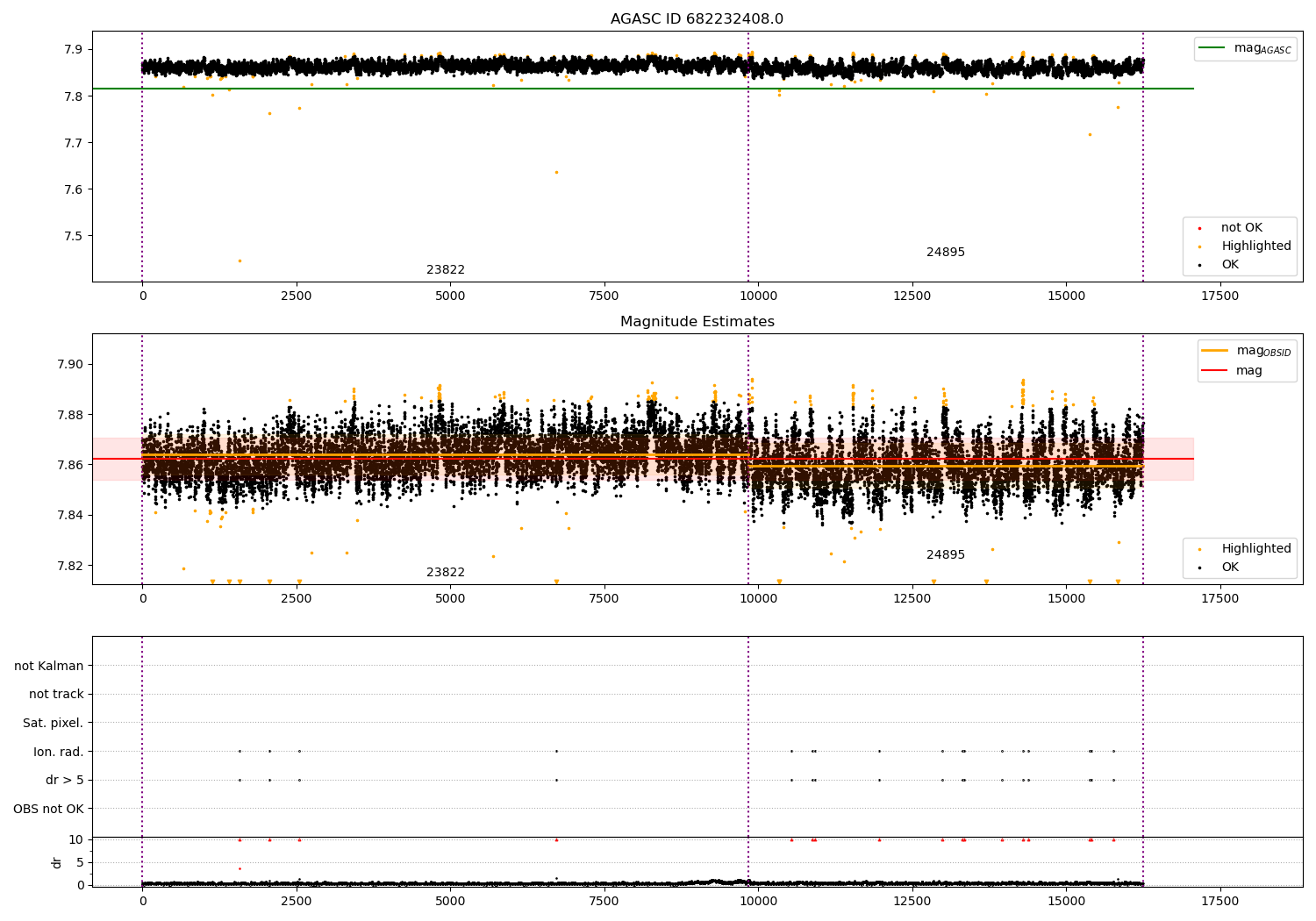Screen dimensions: 1316x921
Task: Click the "Magnitude Estimates" plot title
Action: pyautogui.click(x=697, y=322)
